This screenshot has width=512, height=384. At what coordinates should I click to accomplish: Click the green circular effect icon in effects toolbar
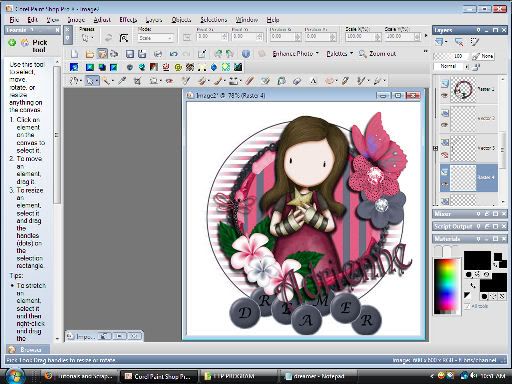(x=226, y=67)
